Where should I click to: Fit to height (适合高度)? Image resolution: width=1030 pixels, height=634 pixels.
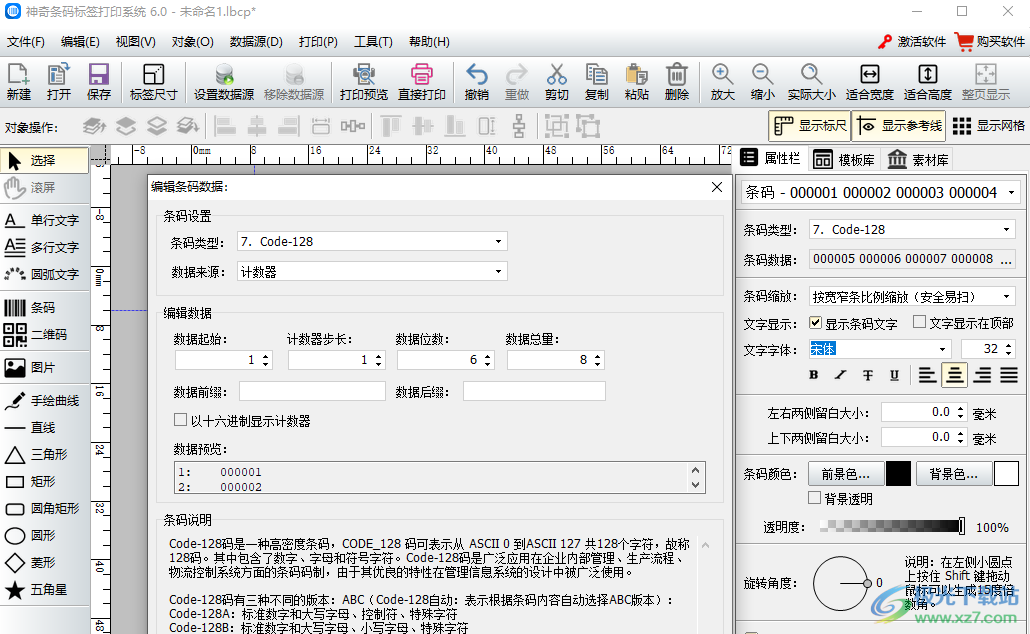928,81
